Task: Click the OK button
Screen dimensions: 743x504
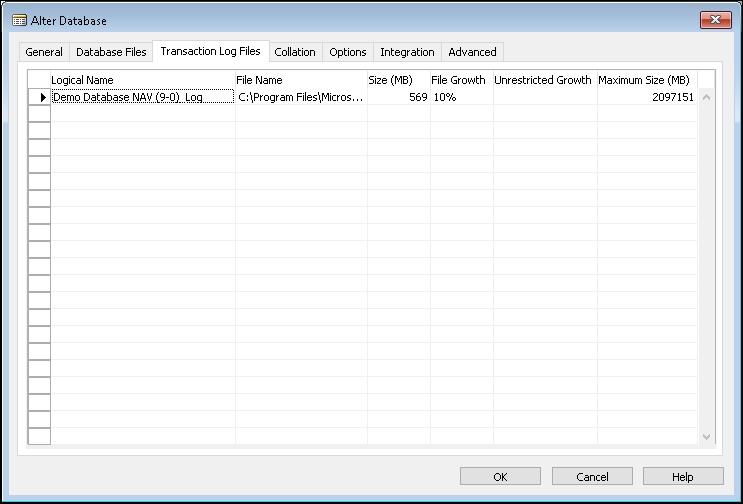Action: 500,477
